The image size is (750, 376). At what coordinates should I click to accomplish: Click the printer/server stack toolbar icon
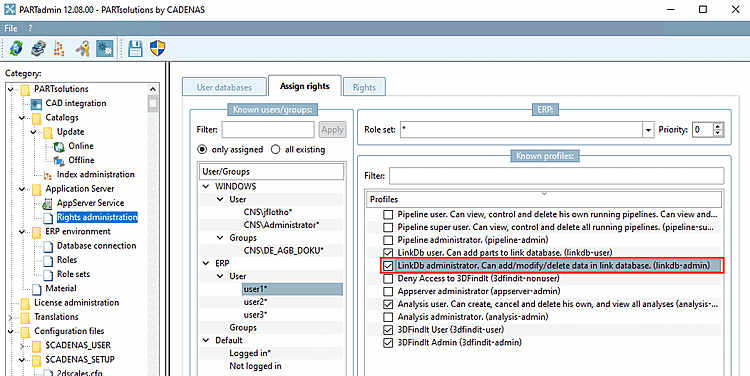pyautogui.click(x=38, y=48)
